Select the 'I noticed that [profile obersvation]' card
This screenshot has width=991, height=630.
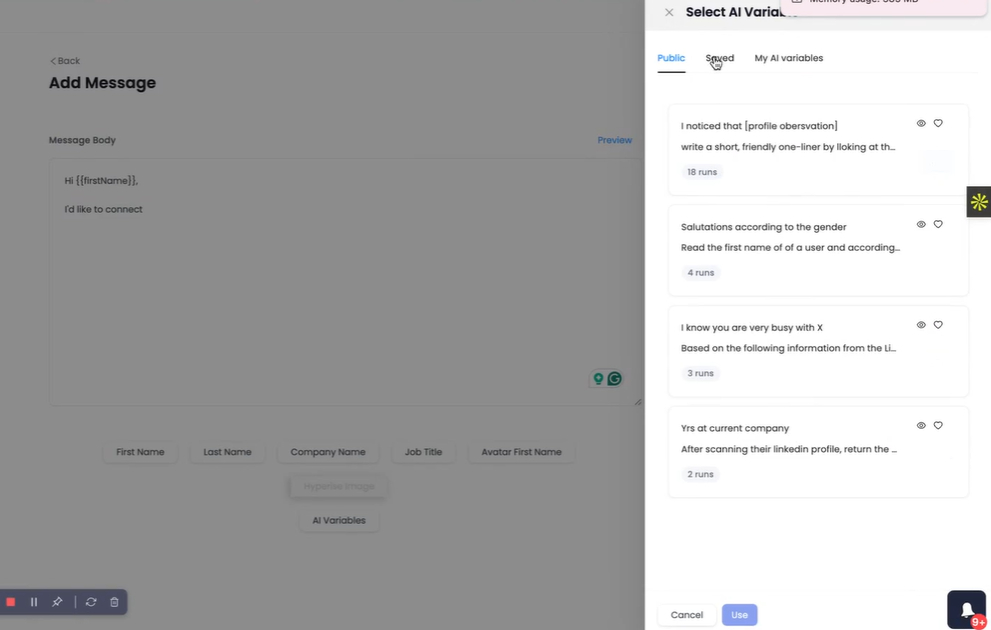tap(818, 150)
